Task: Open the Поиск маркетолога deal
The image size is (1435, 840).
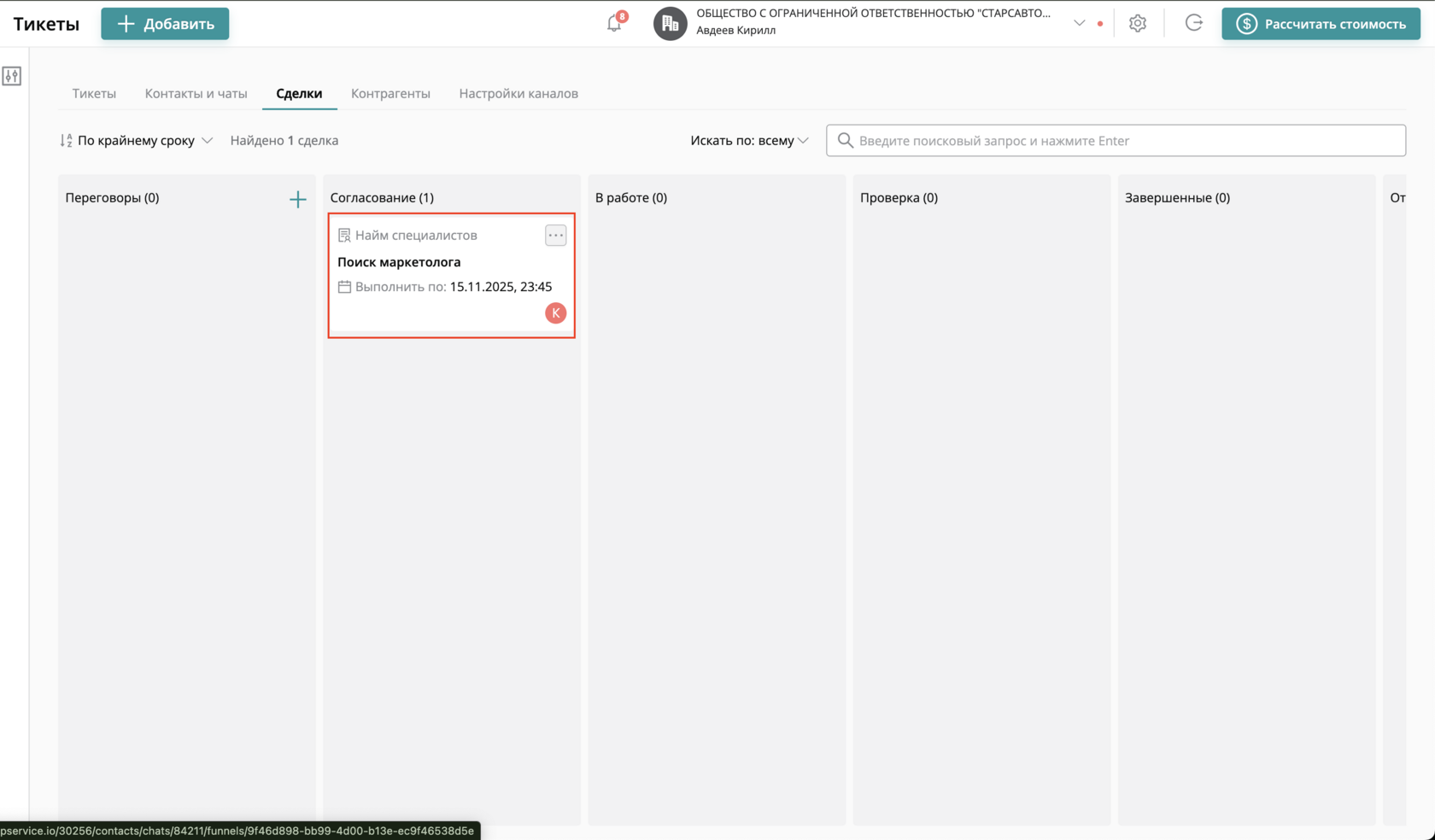Action: coord(399,262)
